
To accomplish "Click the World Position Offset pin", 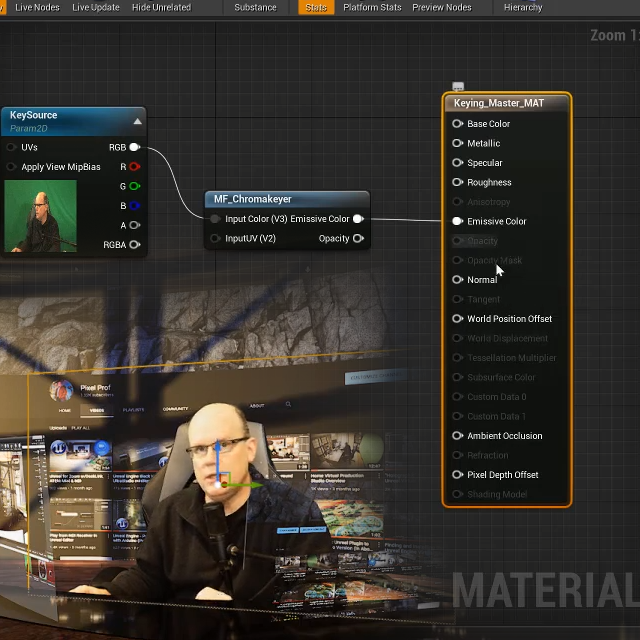I will [458, 319].
